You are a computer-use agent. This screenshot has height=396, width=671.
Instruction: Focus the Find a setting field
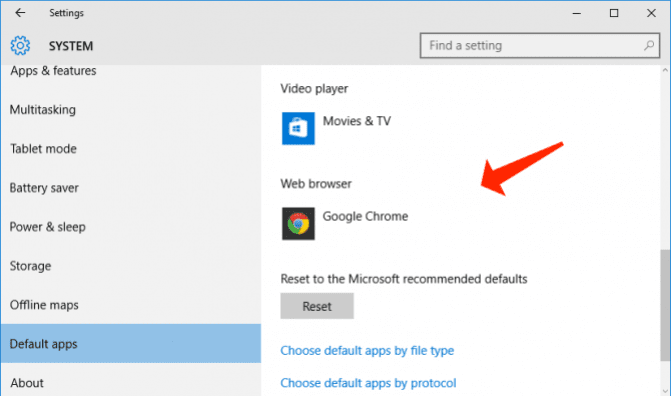(x=540, y=45)
